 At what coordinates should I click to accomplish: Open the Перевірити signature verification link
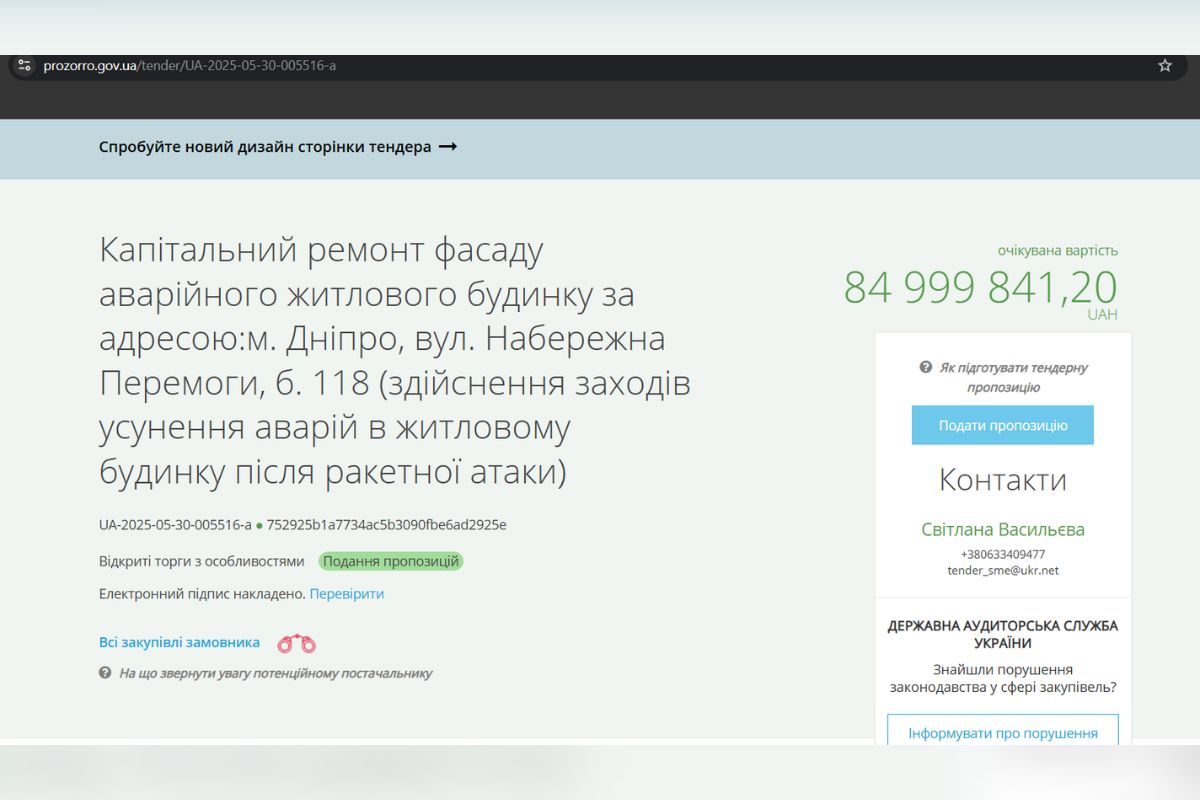tap(349, 593)
